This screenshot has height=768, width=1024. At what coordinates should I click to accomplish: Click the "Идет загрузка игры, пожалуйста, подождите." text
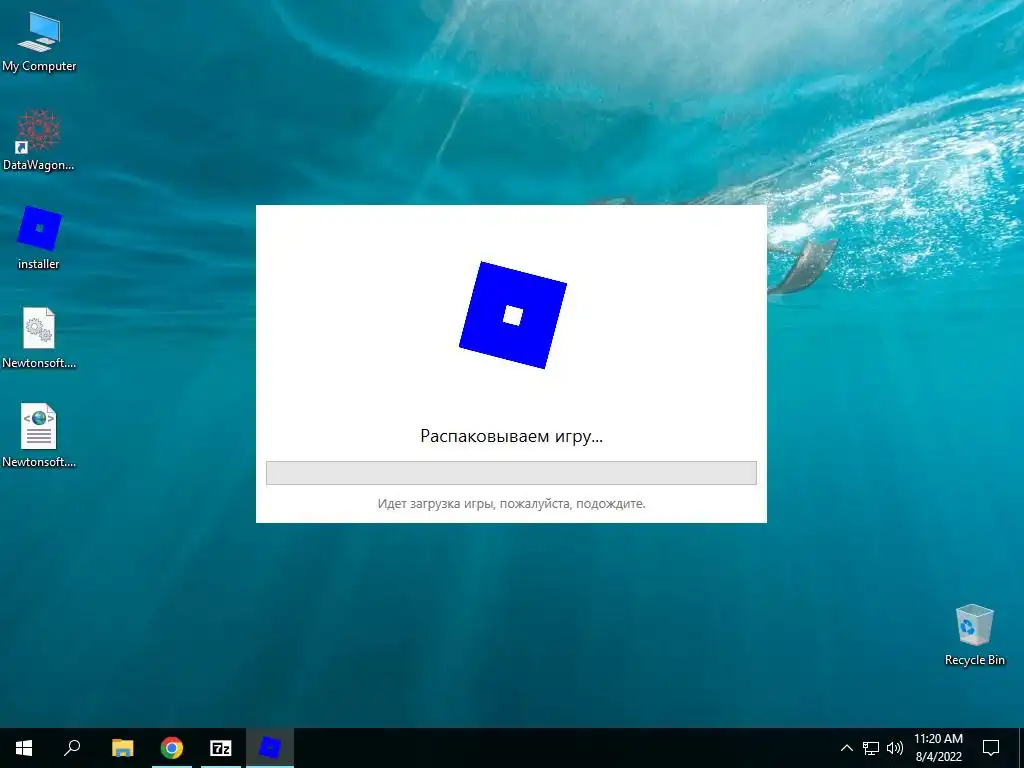[511, 504]
